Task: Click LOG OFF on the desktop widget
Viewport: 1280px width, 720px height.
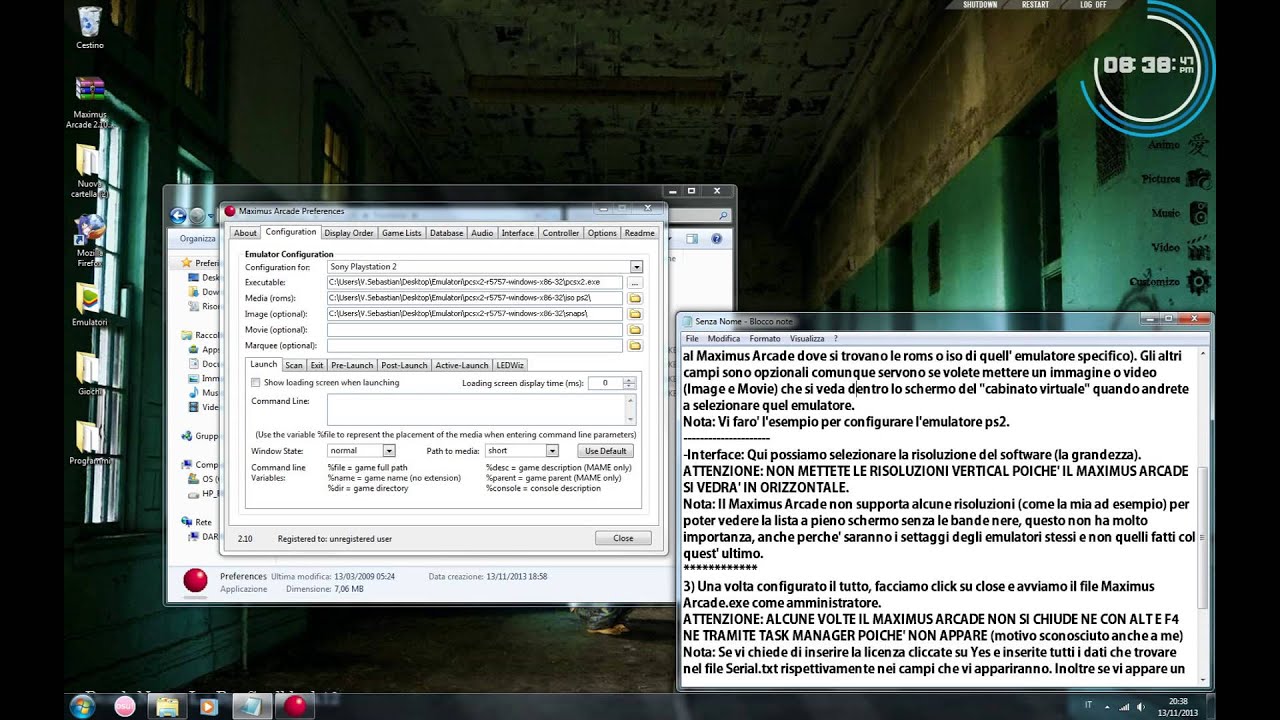Action: tap(1093, 5)
